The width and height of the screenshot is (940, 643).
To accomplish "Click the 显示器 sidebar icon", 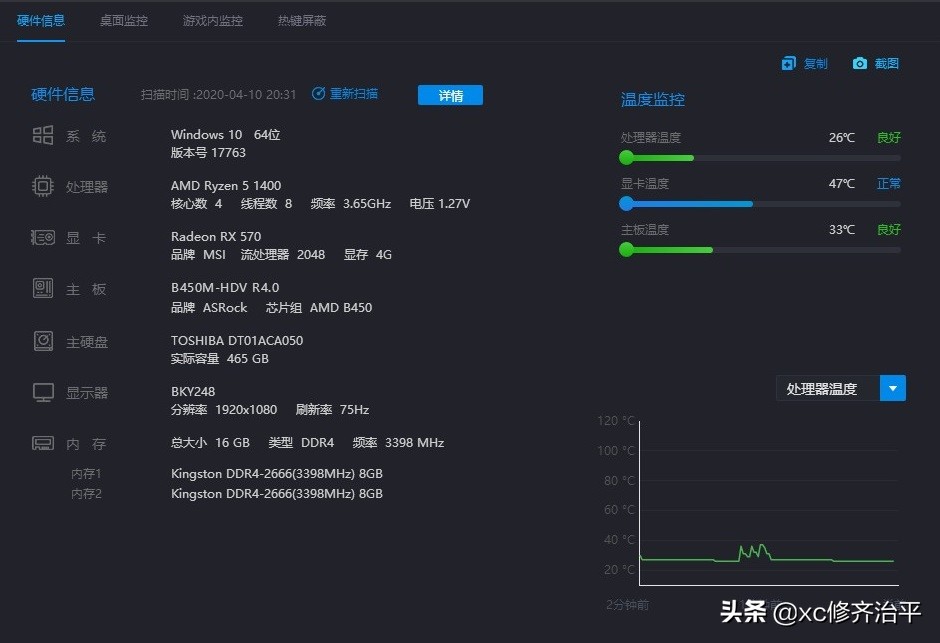I will coord(43,392).
